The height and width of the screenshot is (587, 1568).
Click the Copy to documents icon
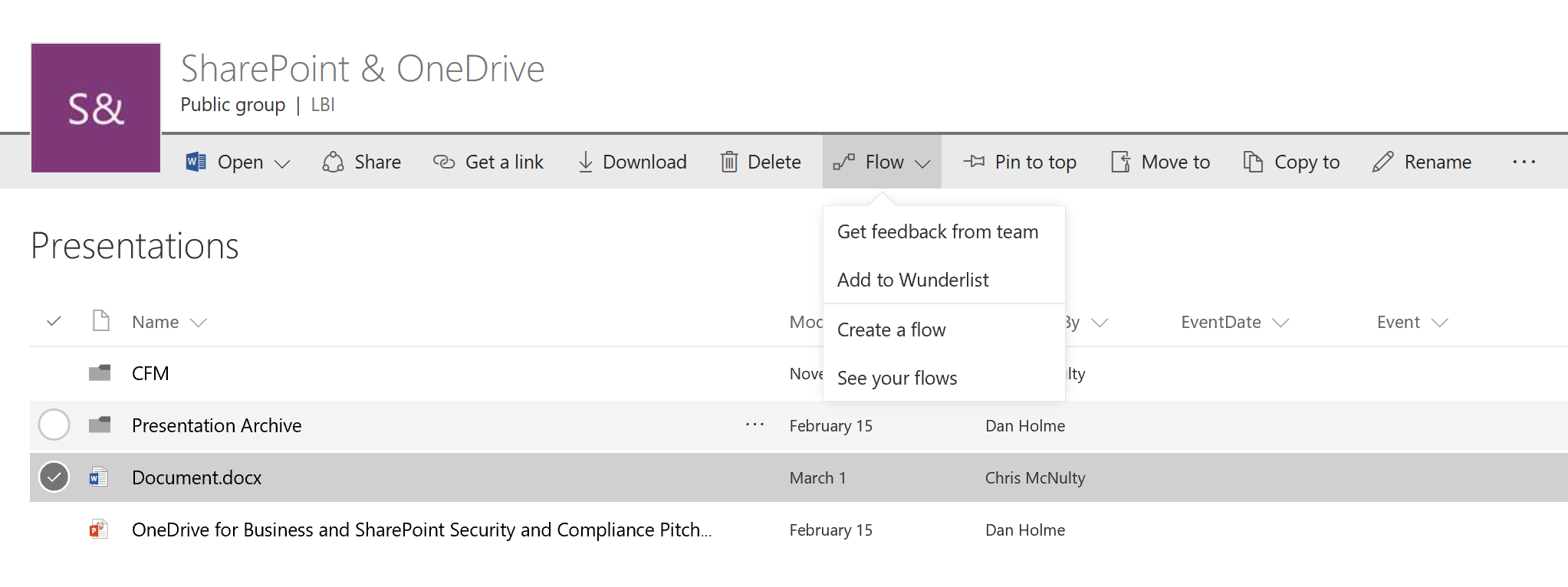pos(1253,162)
